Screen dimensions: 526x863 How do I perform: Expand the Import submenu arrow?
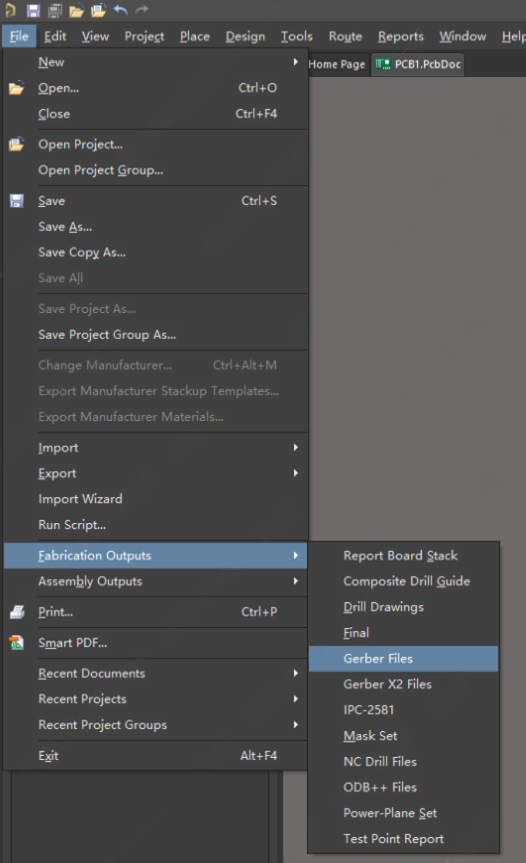(296, 447)
